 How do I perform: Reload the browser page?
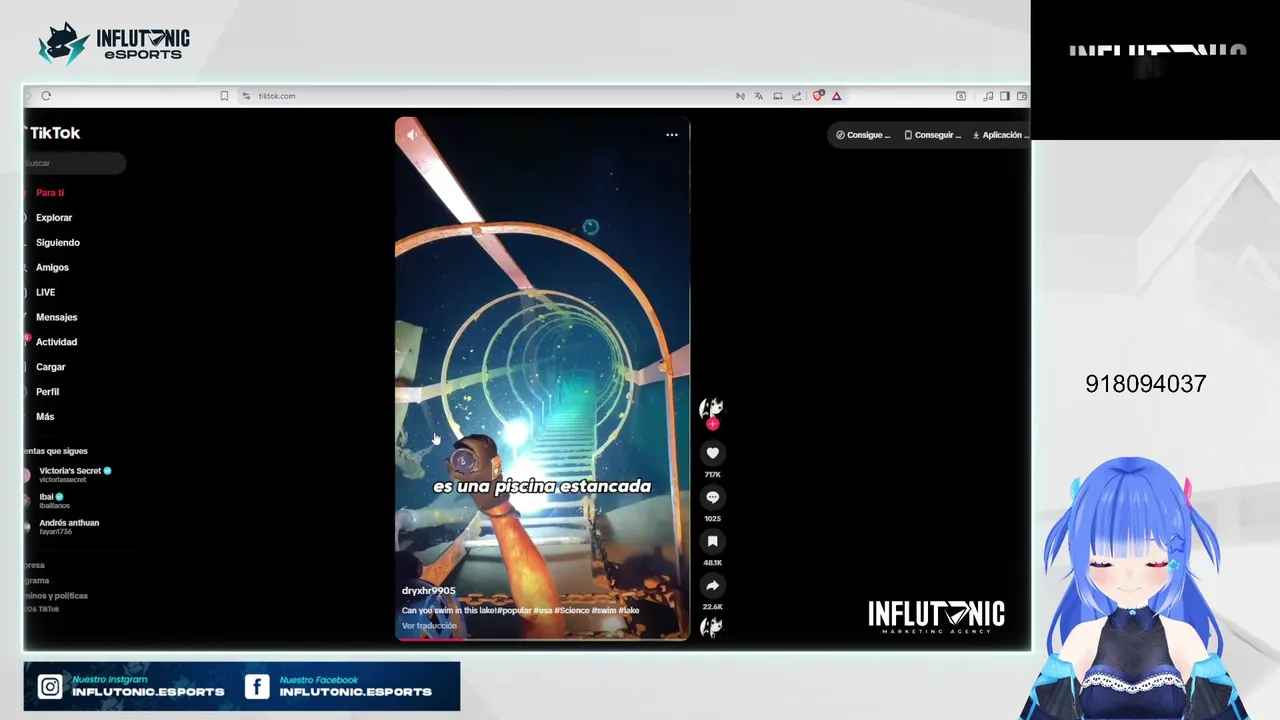(46, 96)
